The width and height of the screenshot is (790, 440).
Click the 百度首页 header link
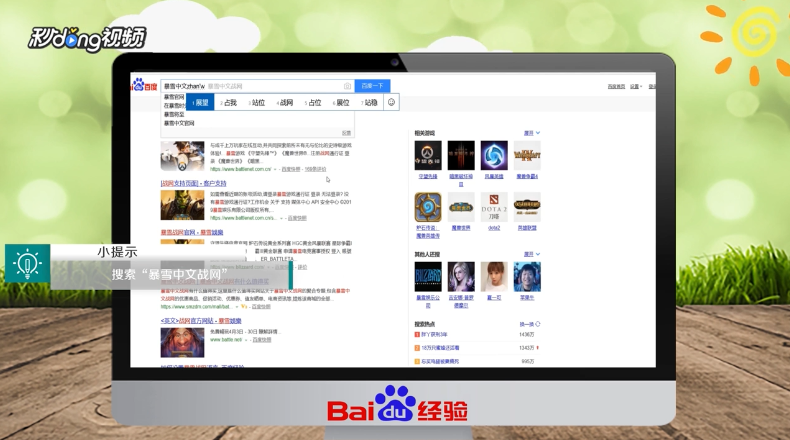(616, 87)
